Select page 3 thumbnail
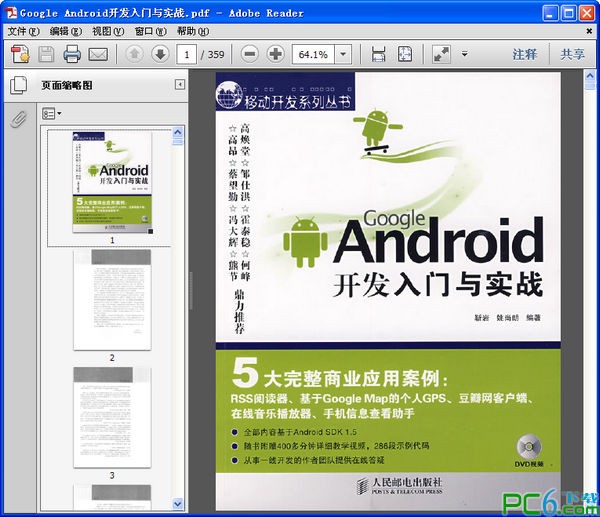The width and height of the screenshot is (600, 517). 112,418
